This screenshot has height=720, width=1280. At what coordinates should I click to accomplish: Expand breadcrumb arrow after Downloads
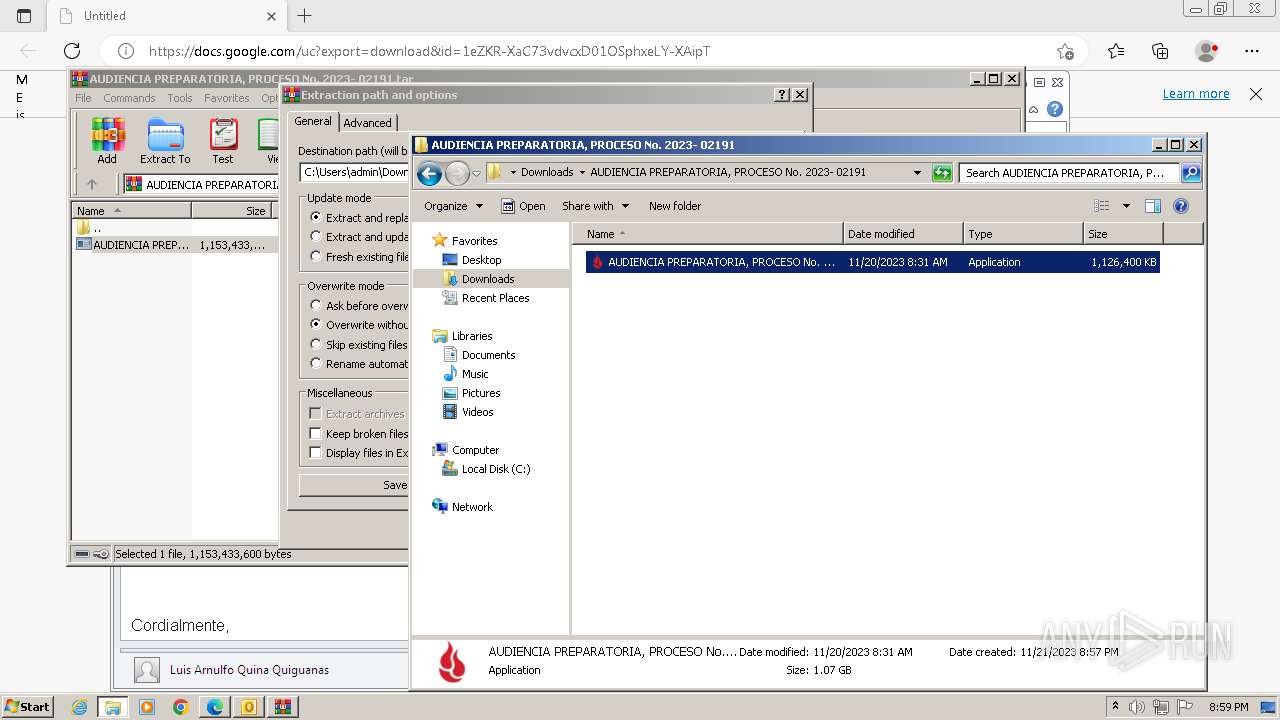click(582, 172)
